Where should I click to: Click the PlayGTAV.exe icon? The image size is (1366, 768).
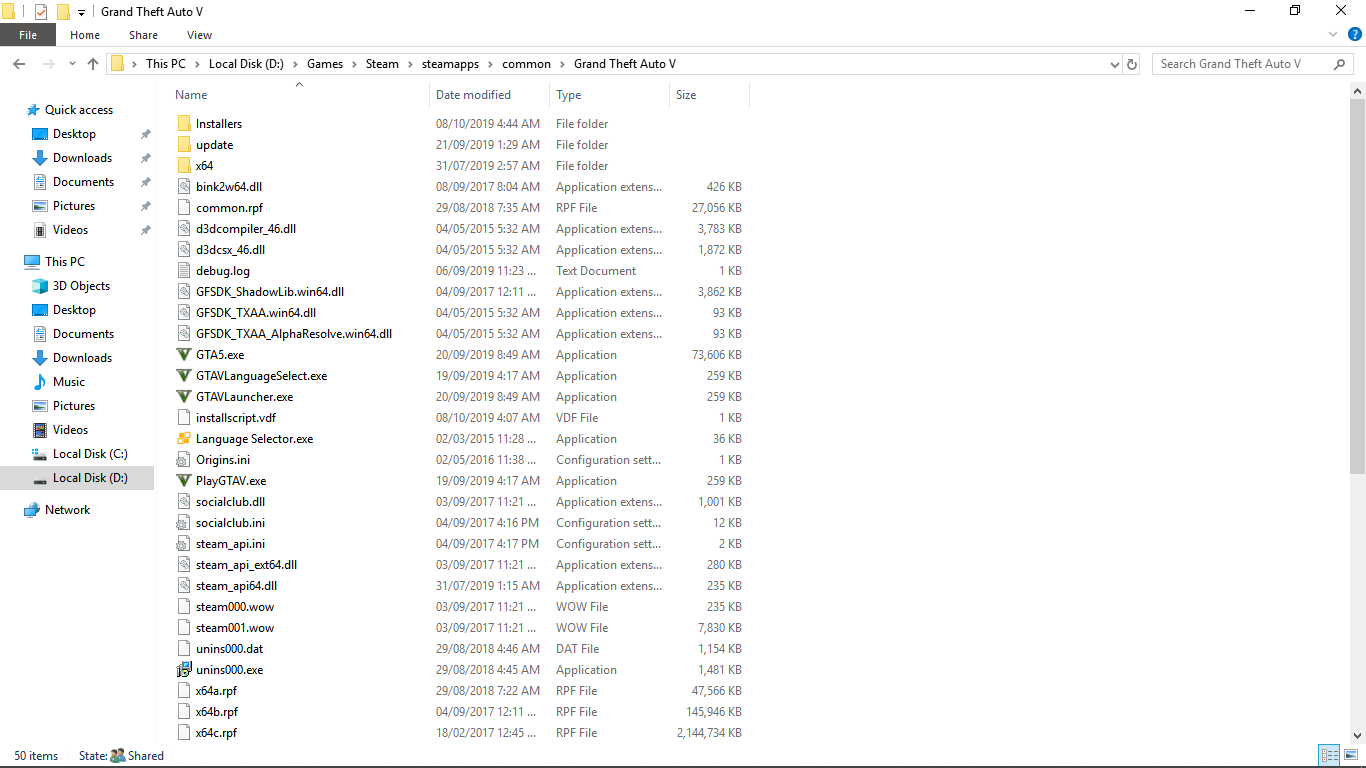183,481
